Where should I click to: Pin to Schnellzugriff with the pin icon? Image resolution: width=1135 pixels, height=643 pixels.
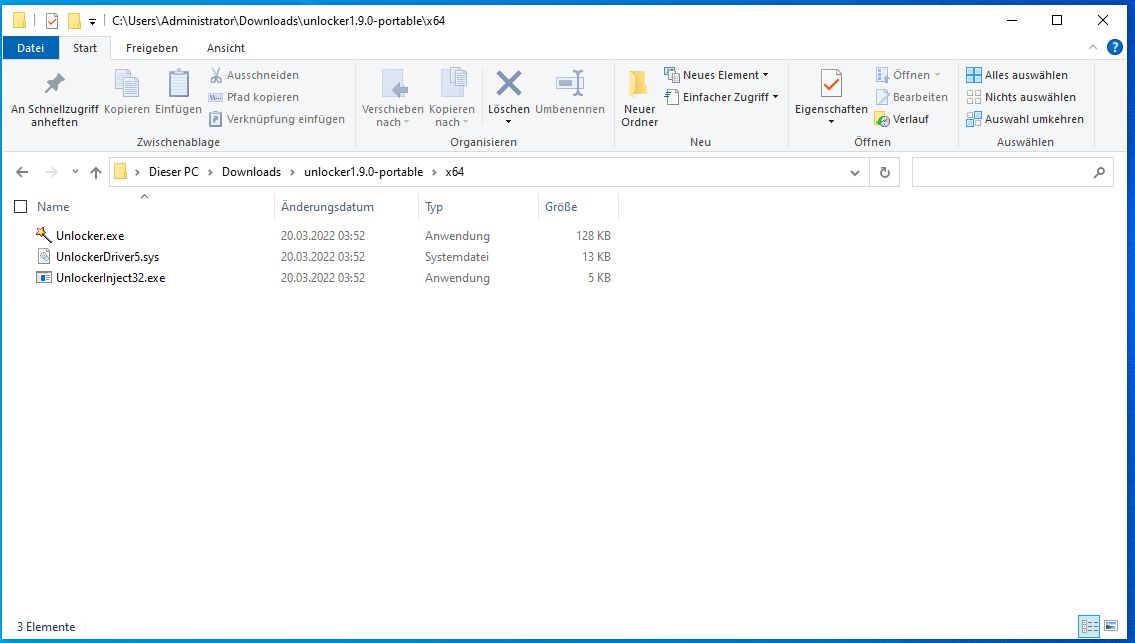(54, 84)
